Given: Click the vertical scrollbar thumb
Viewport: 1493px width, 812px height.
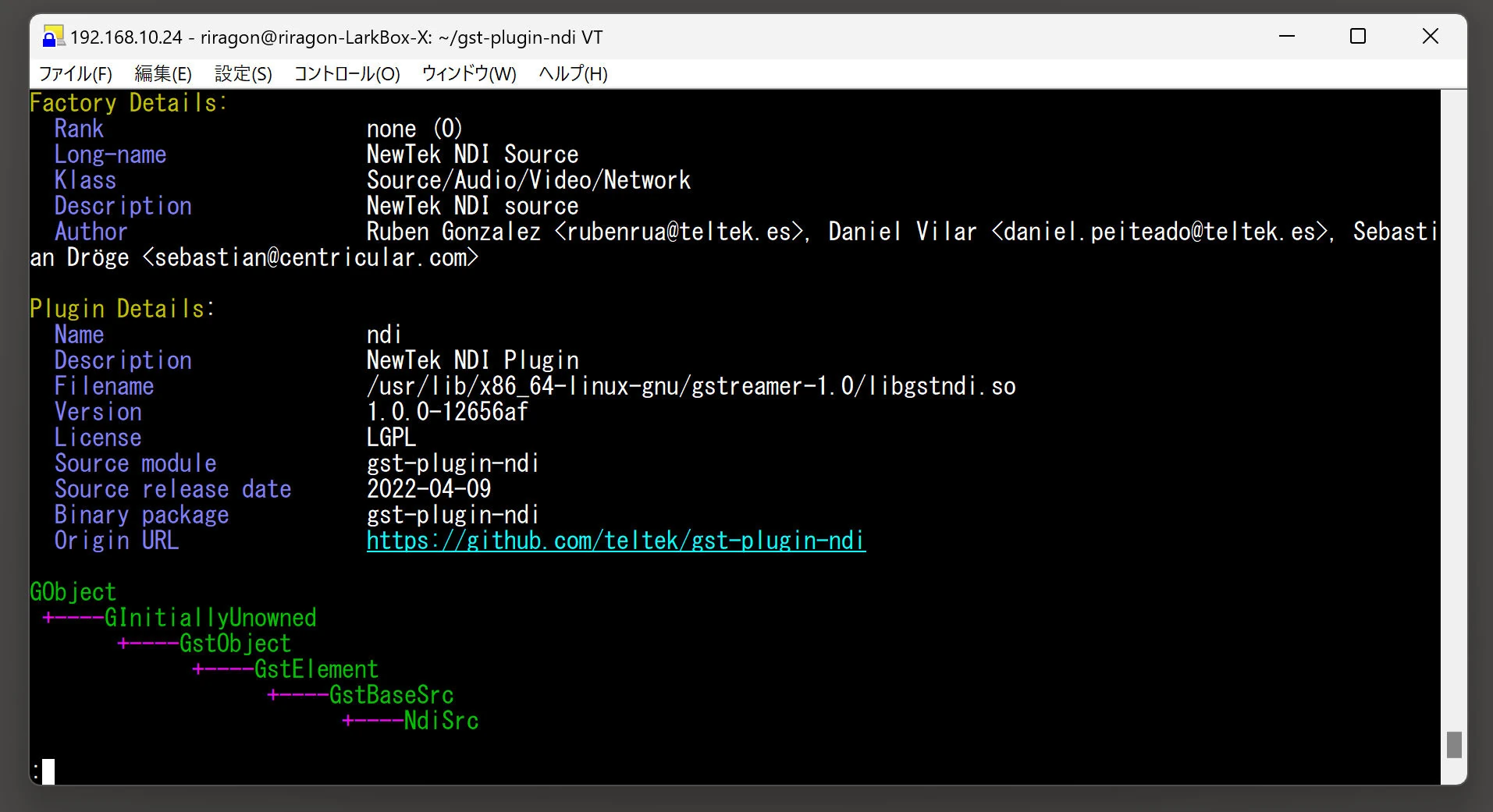Looking at the screenshot, I should [x=1453, y=744].
